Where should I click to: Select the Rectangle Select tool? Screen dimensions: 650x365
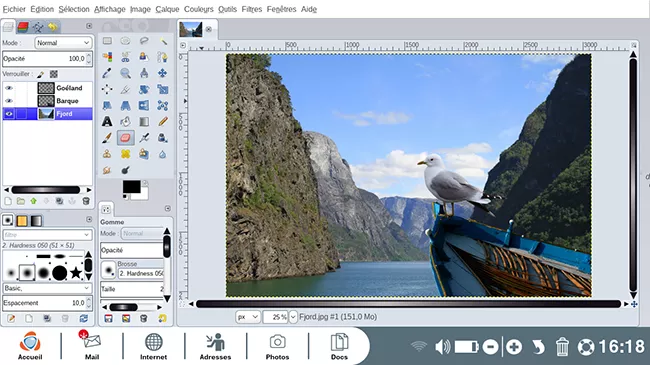click(107, 41)
